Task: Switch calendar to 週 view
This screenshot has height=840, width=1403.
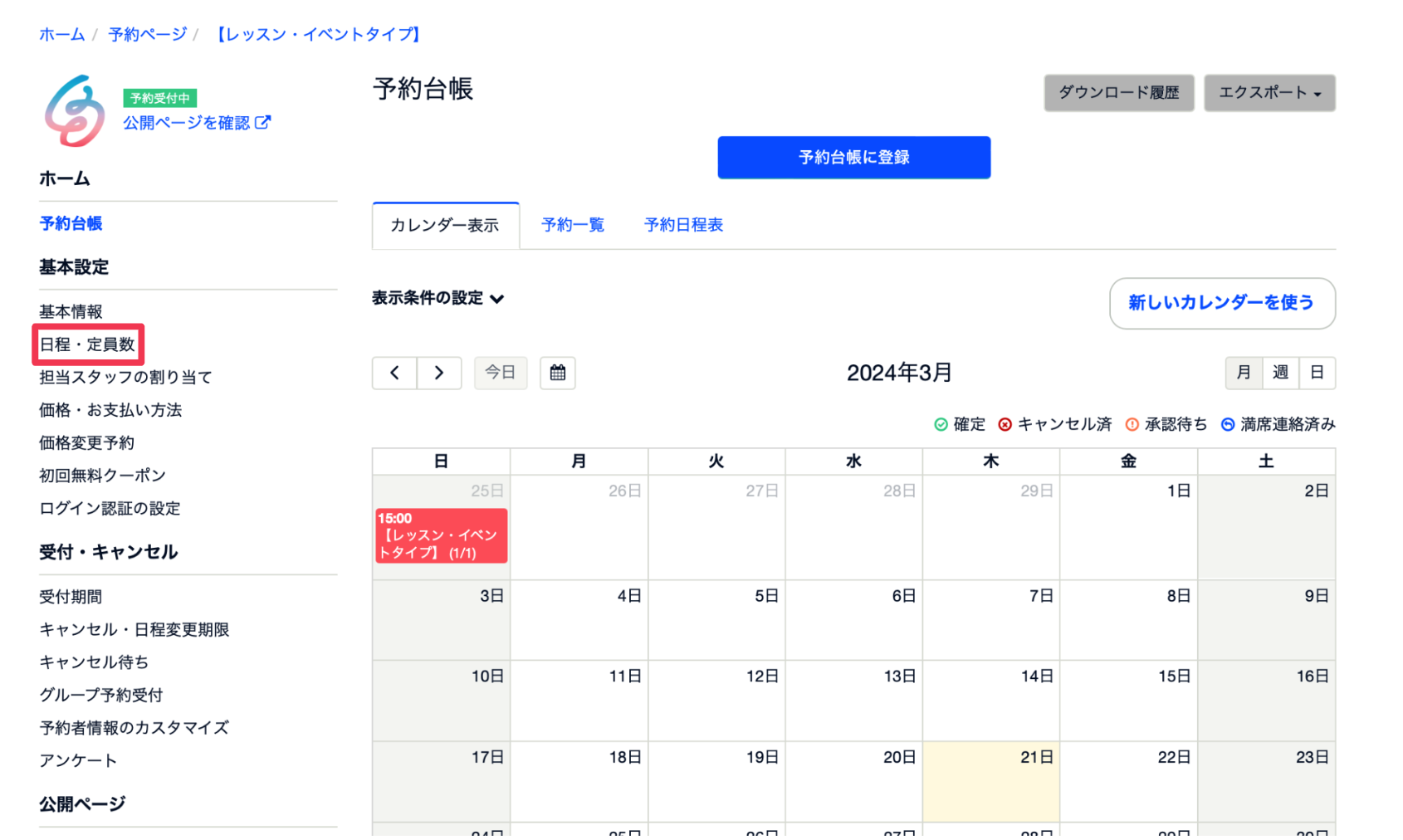Action: click(x=1280, y=373)
